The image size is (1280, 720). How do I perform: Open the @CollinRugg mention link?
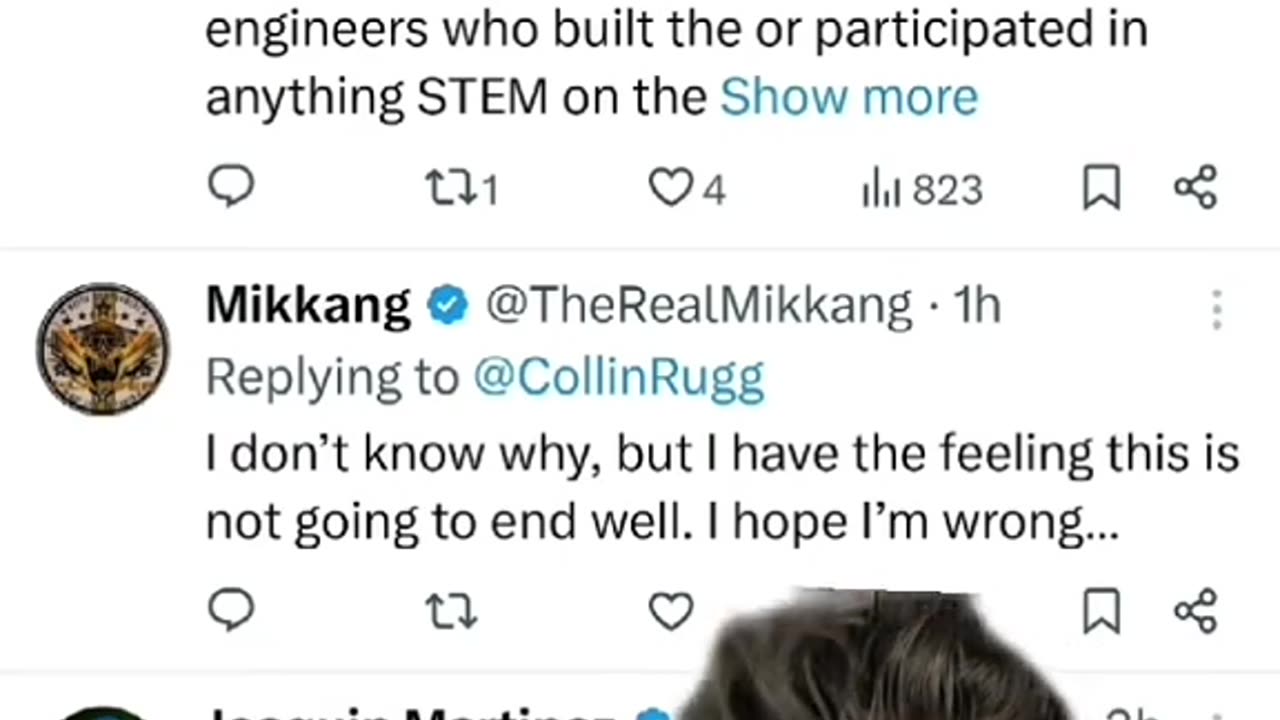(x=618, y=377)
